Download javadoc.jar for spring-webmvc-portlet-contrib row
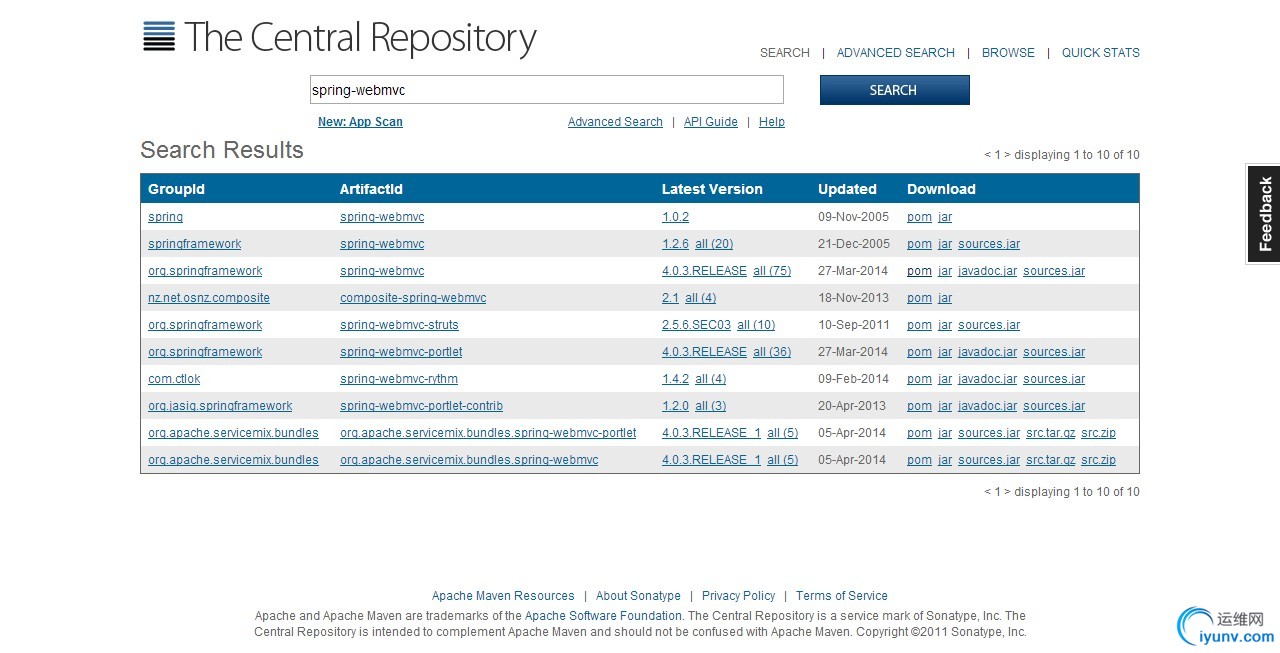 point(987,406)
